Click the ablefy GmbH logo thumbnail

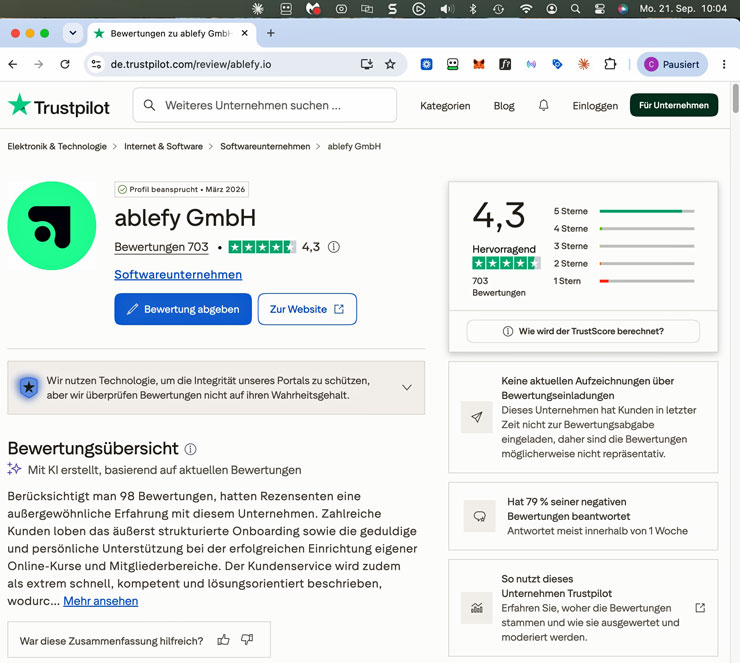[52, 226]
